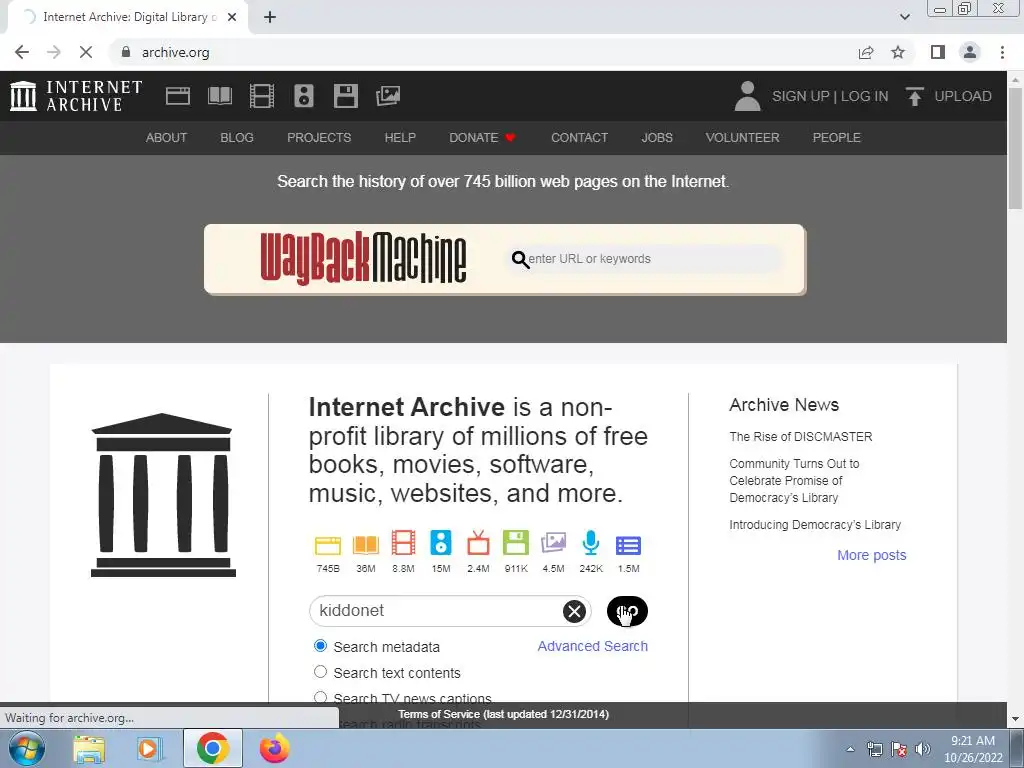
Task: Click the Chrome address bar showing archive.org
Action: (483, 52)
